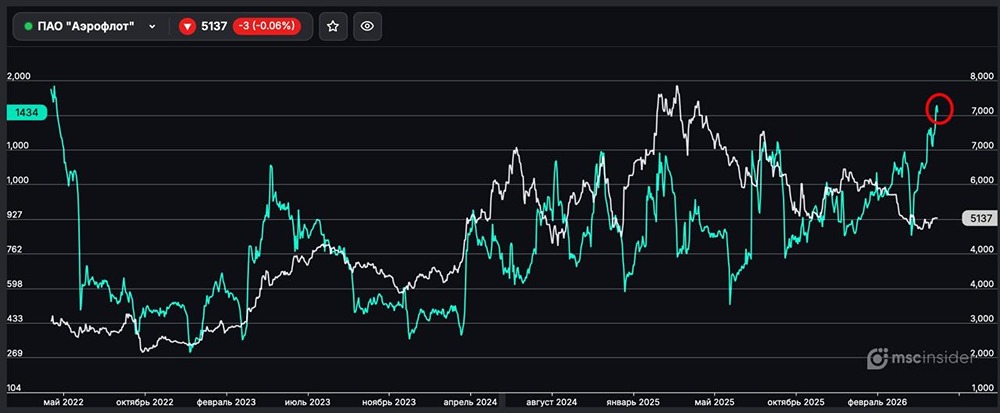1000x413 pixels.
Task: Click the 2,000 label on left axis
Action: pyautogui.click(x=19, y=77)
